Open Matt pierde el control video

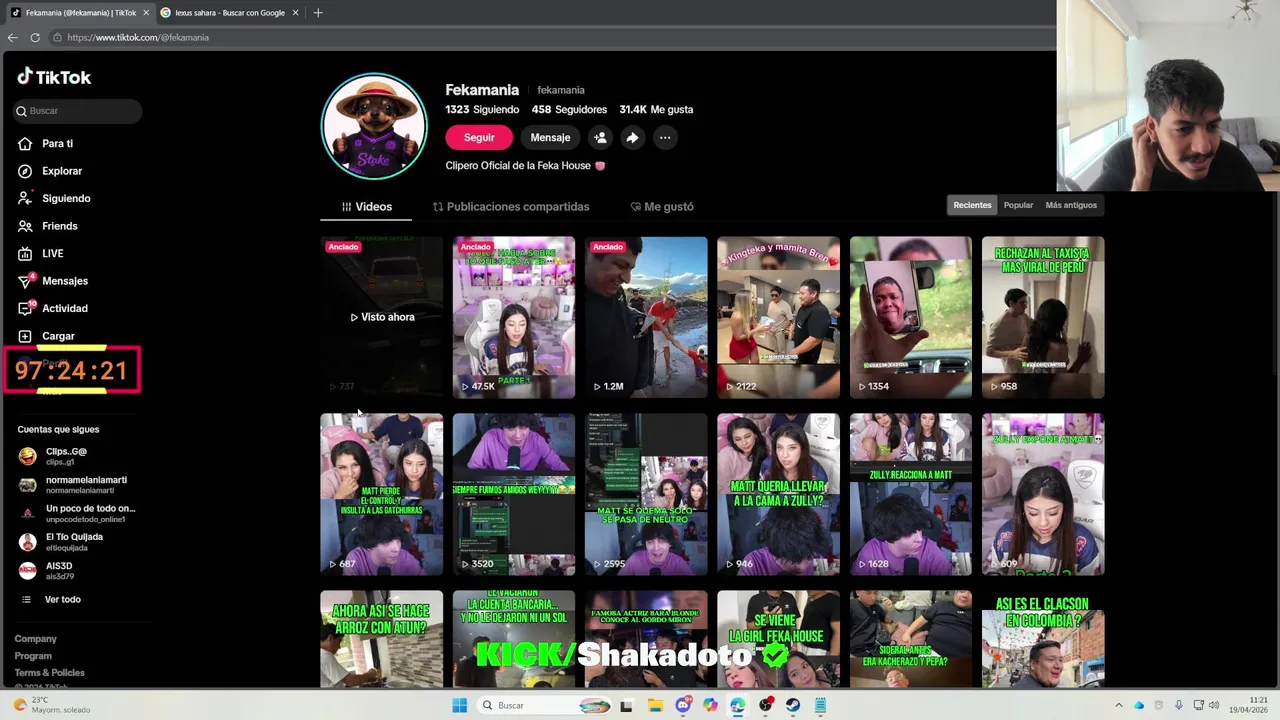pos(381,494)
